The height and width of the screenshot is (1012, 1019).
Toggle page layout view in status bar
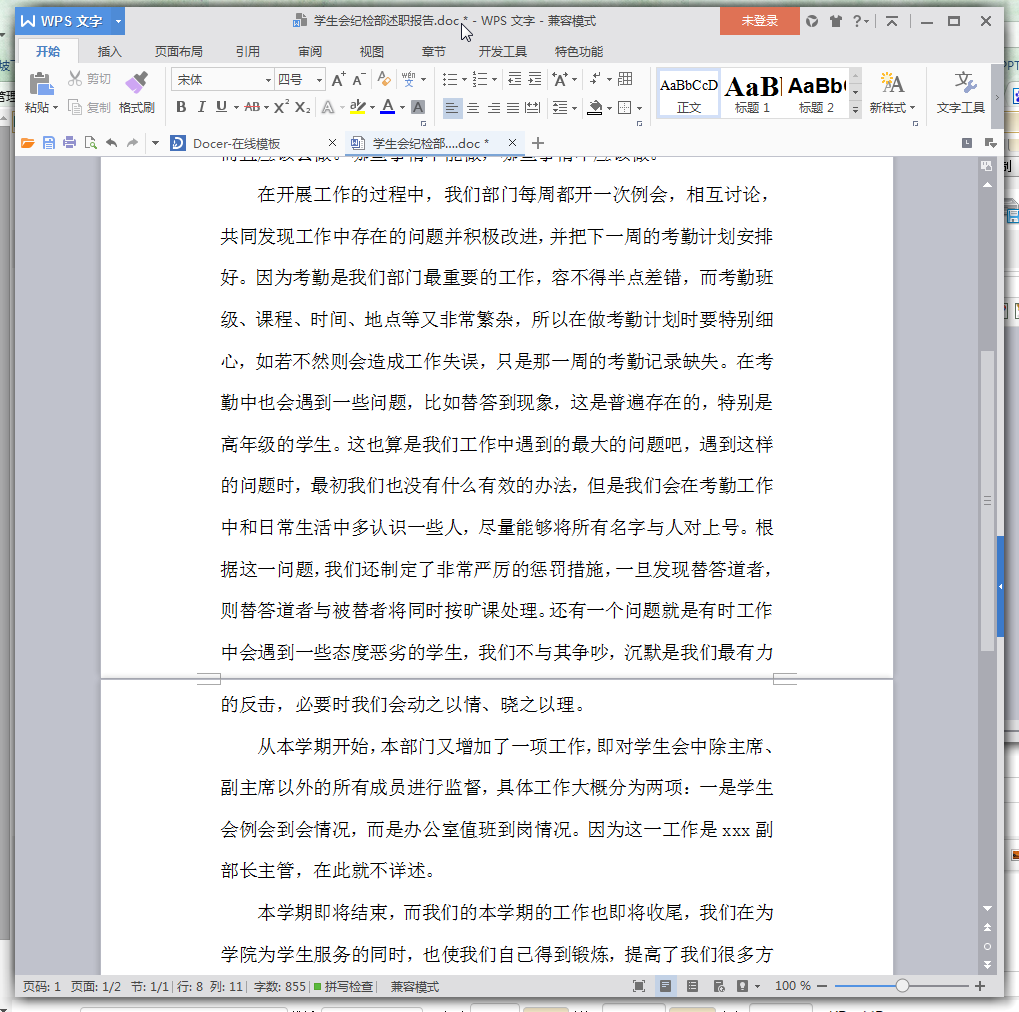[x=665, y=986]
